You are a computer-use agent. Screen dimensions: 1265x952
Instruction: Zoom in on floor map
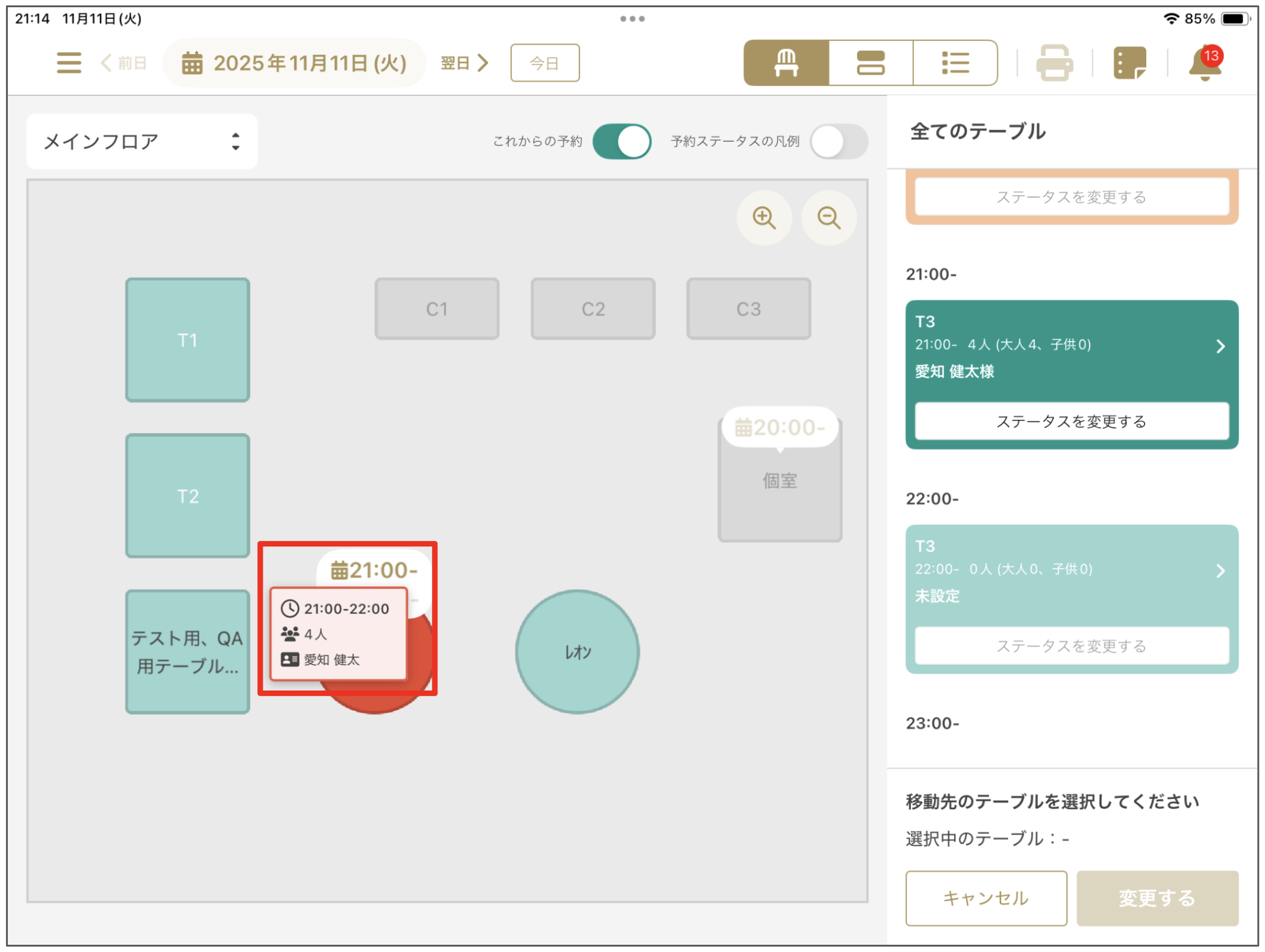point(764,218)
